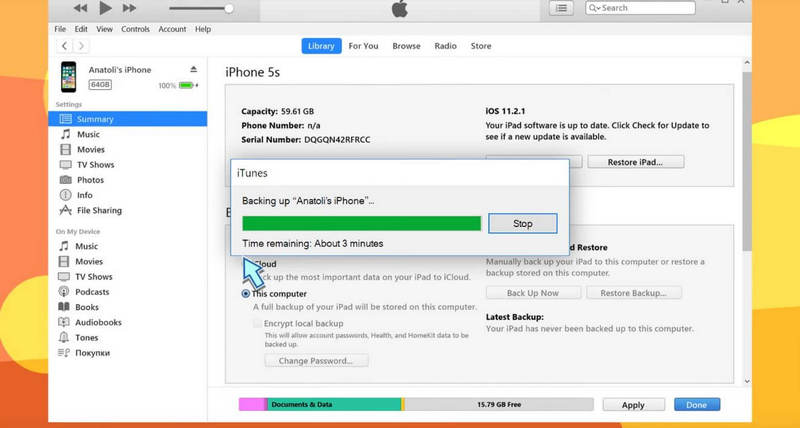Open Podcasts on the device
Viewport: 800px width, 428px height.
coord(92,292)
